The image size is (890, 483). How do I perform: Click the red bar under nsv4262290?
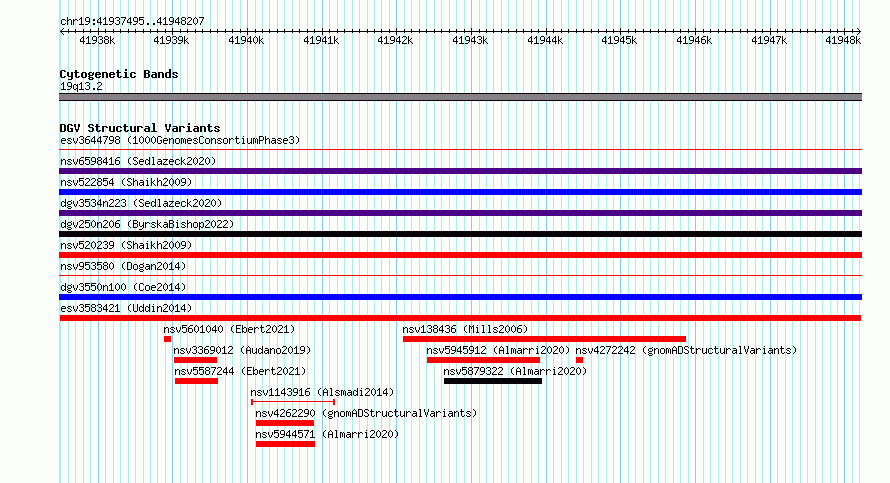(285, 423)
